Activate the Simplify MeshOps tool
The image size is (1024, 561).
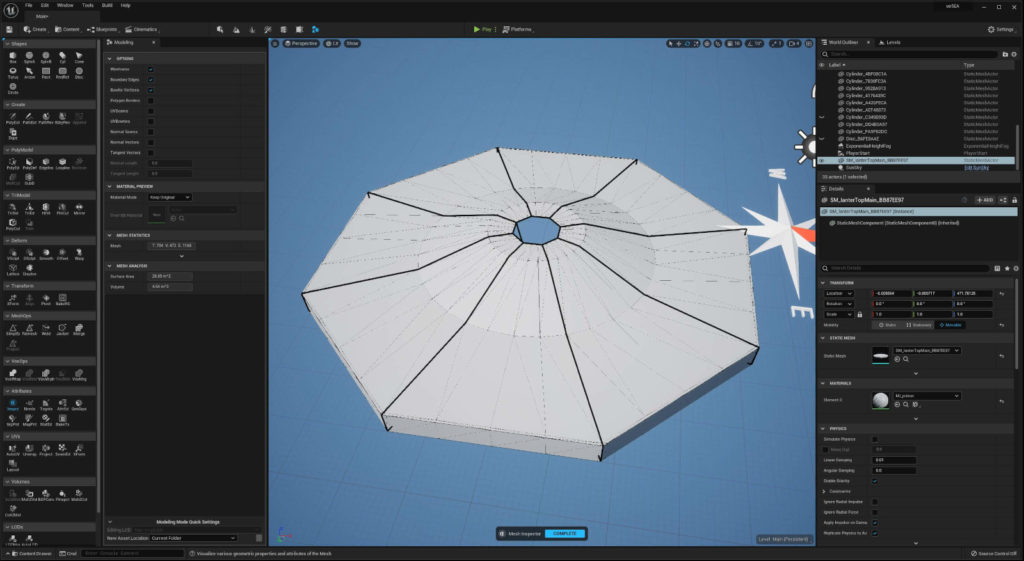[12, 330]
